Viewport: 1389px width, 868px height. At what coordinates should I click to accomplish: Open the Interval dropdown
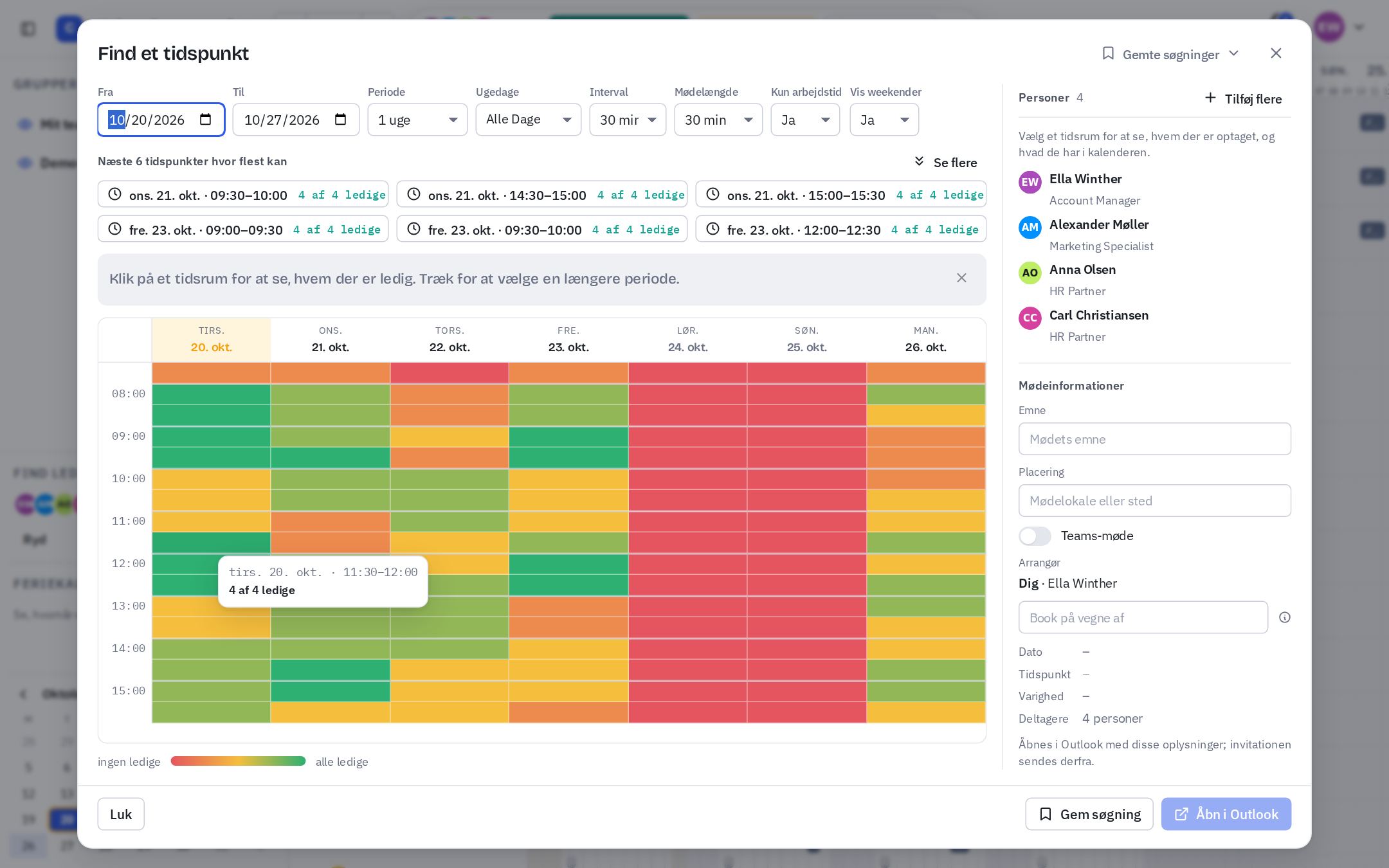click(628, 120)
